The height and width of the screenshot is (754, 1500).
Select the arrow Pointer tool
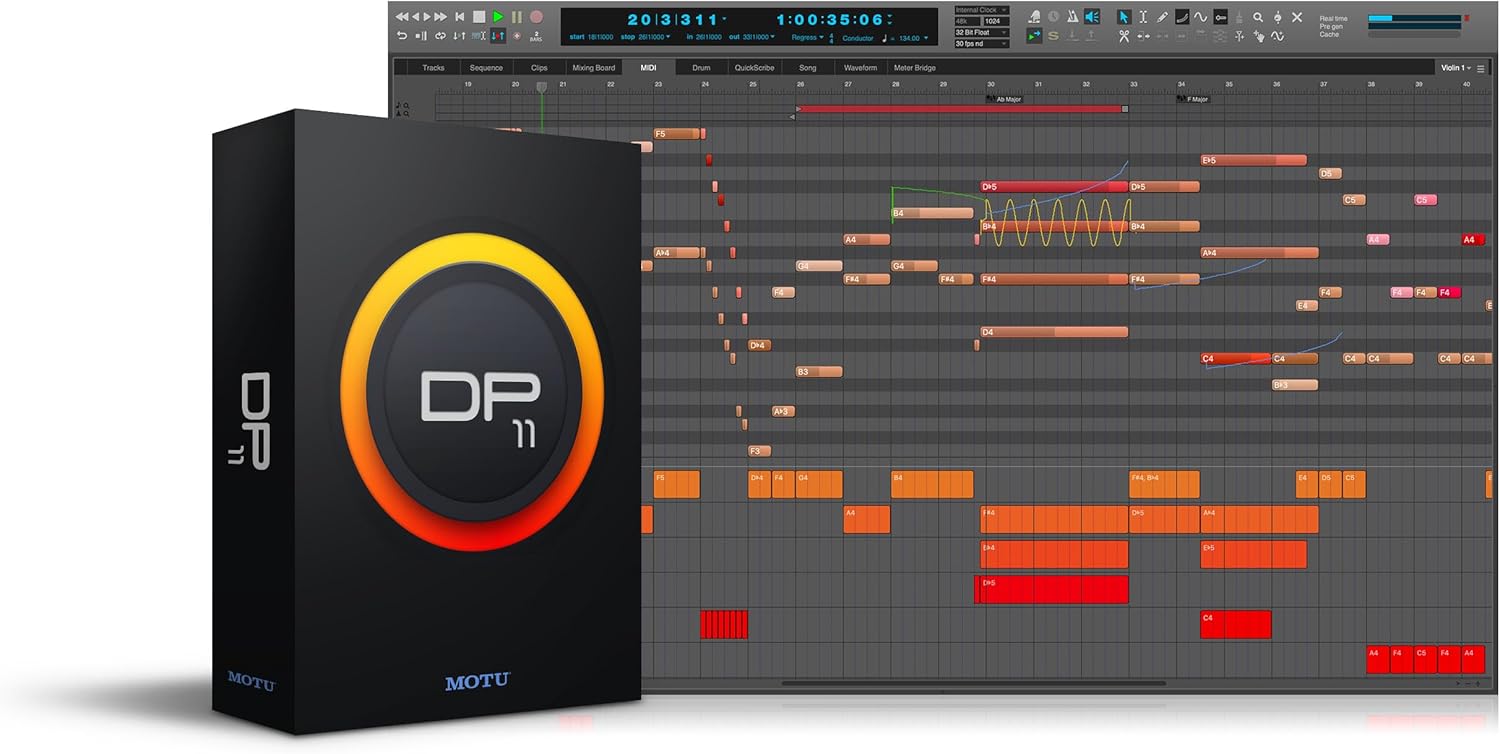1124,17
